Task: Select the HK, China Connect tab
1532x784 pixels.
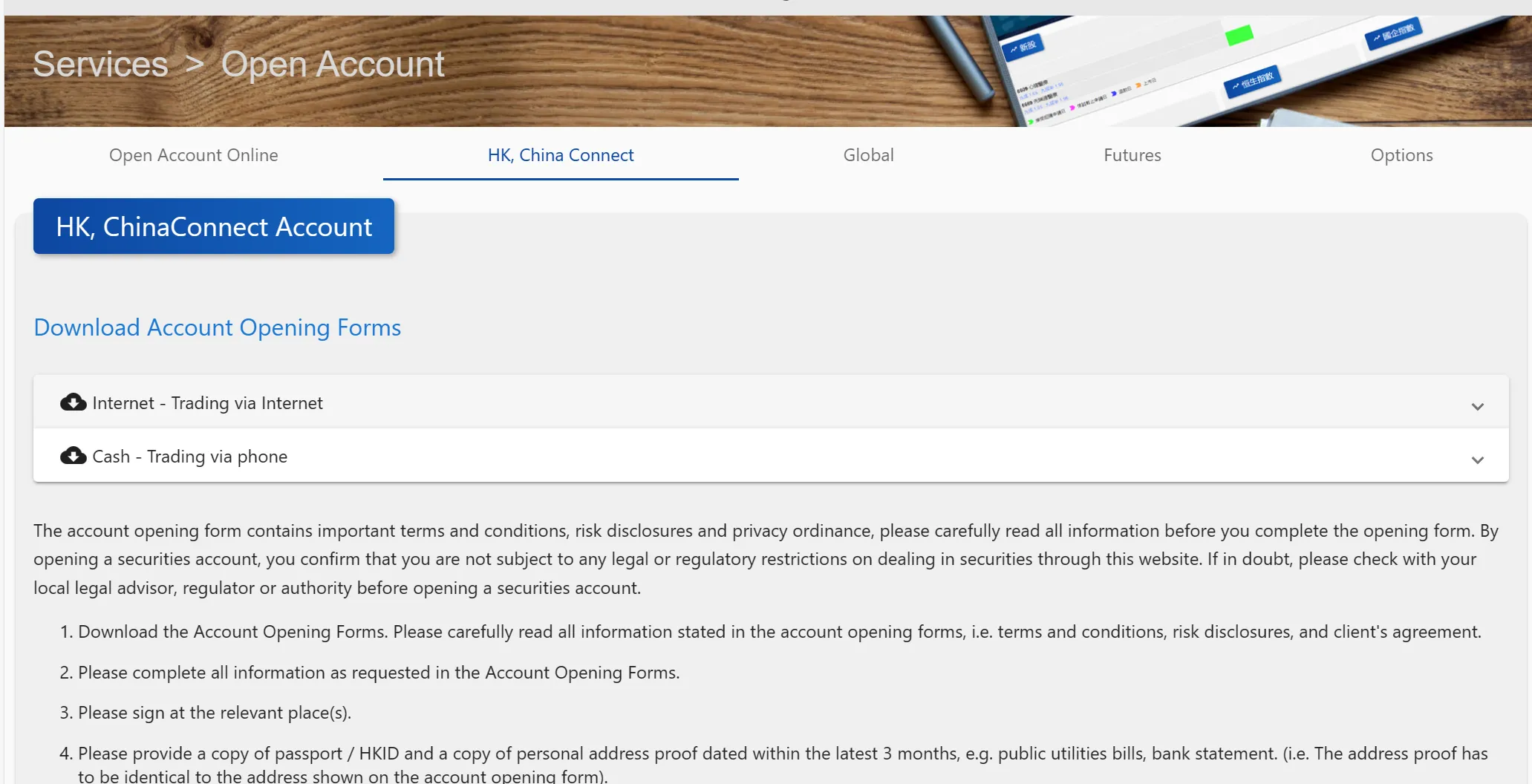Action: [561, 155]
